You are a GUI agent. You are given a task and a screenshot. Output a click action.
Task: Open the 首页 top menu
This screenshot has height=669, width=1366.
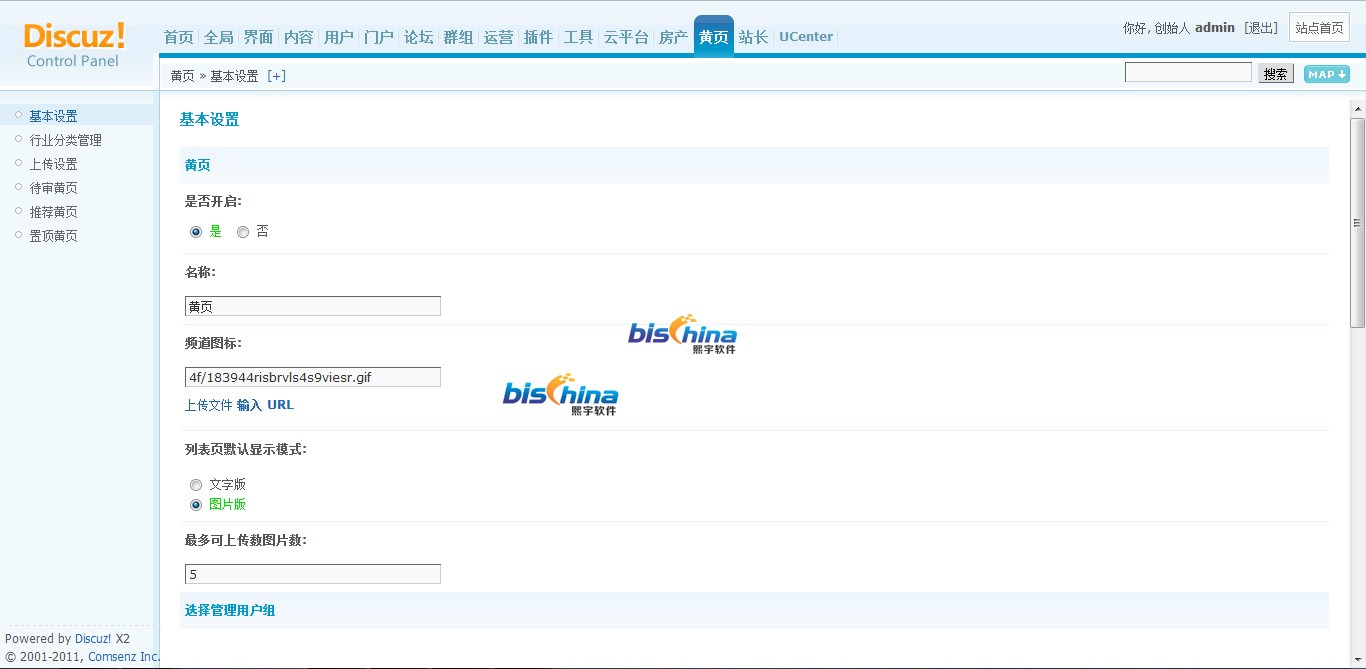pos(179,37)
